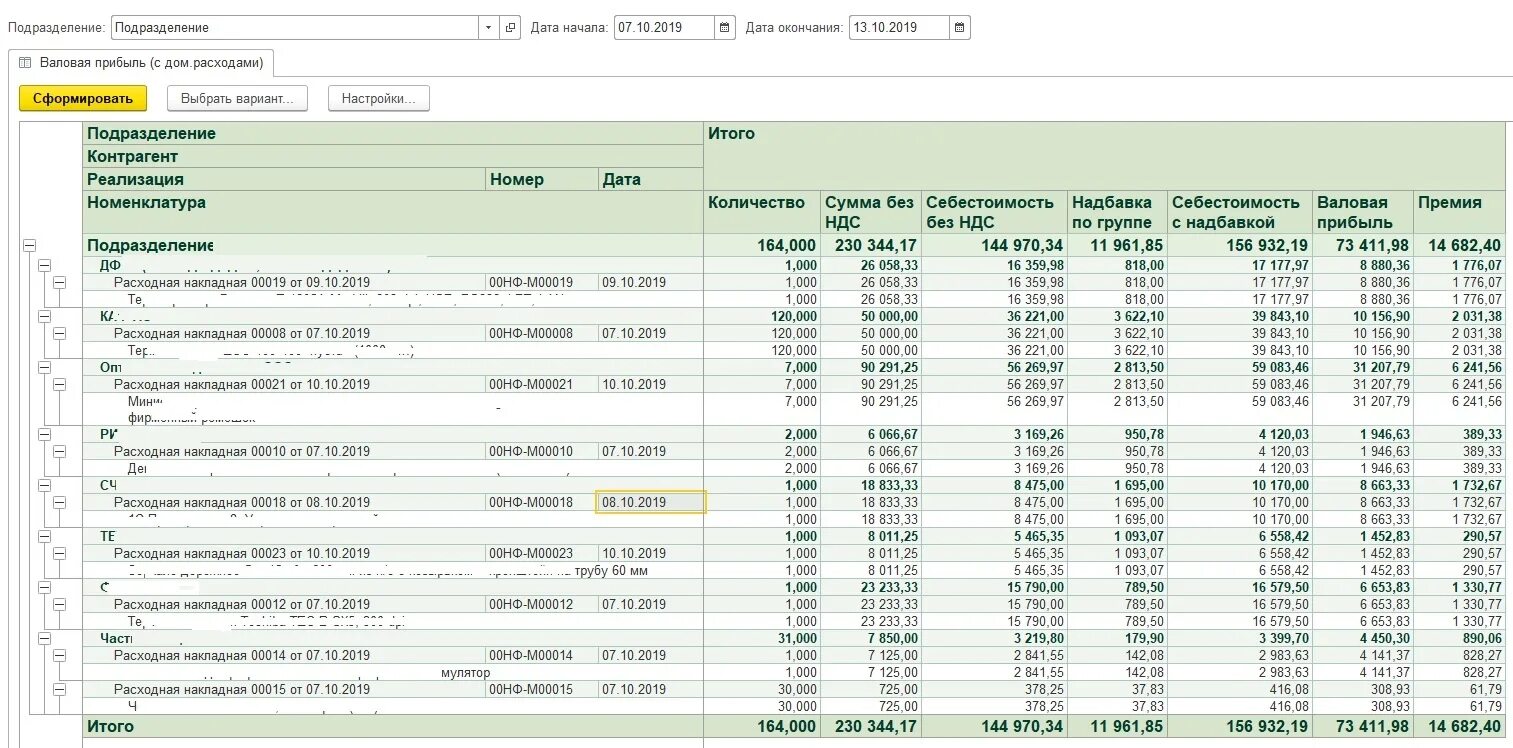1513x748 pixels.
Task: Click the open-form icon beside Подразделение field
Action: click(x=511, y=28)
